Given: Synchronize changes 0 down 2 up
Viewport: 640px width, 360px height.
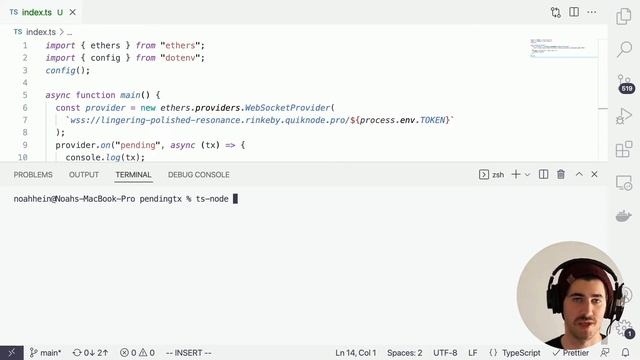Looking at the screenshot, I should click(x=90, y=353).
